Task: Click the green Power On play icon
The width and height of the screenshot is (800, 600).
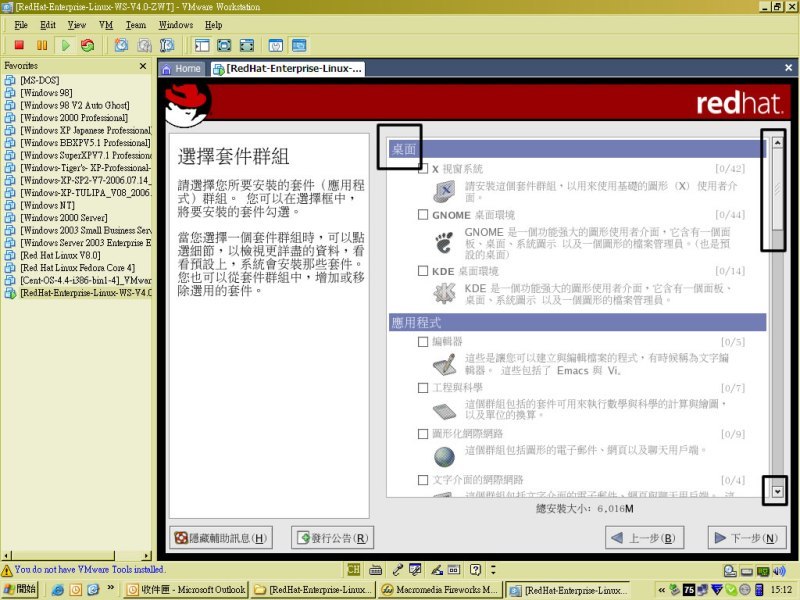Action: (65, 45)
